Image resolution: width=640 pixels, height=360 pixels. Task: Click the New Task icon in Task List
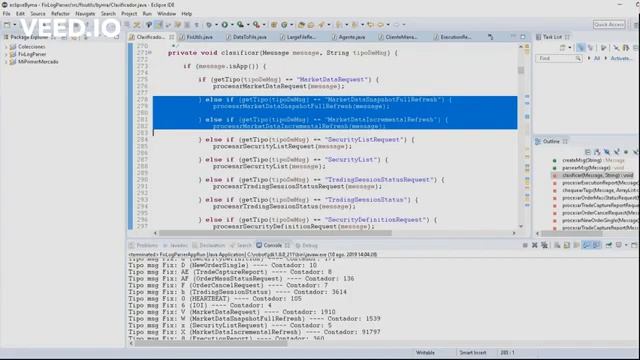[563, 48]
